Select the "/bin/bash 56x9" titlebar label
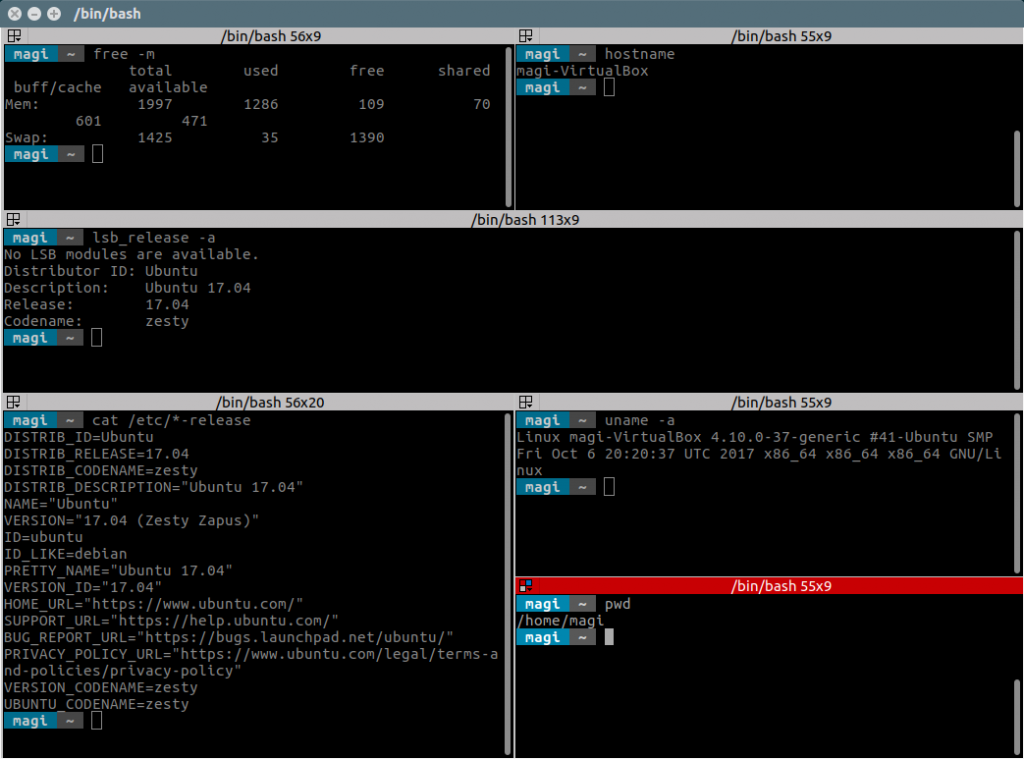This screenshot has width=1024, height=759. 268,36
